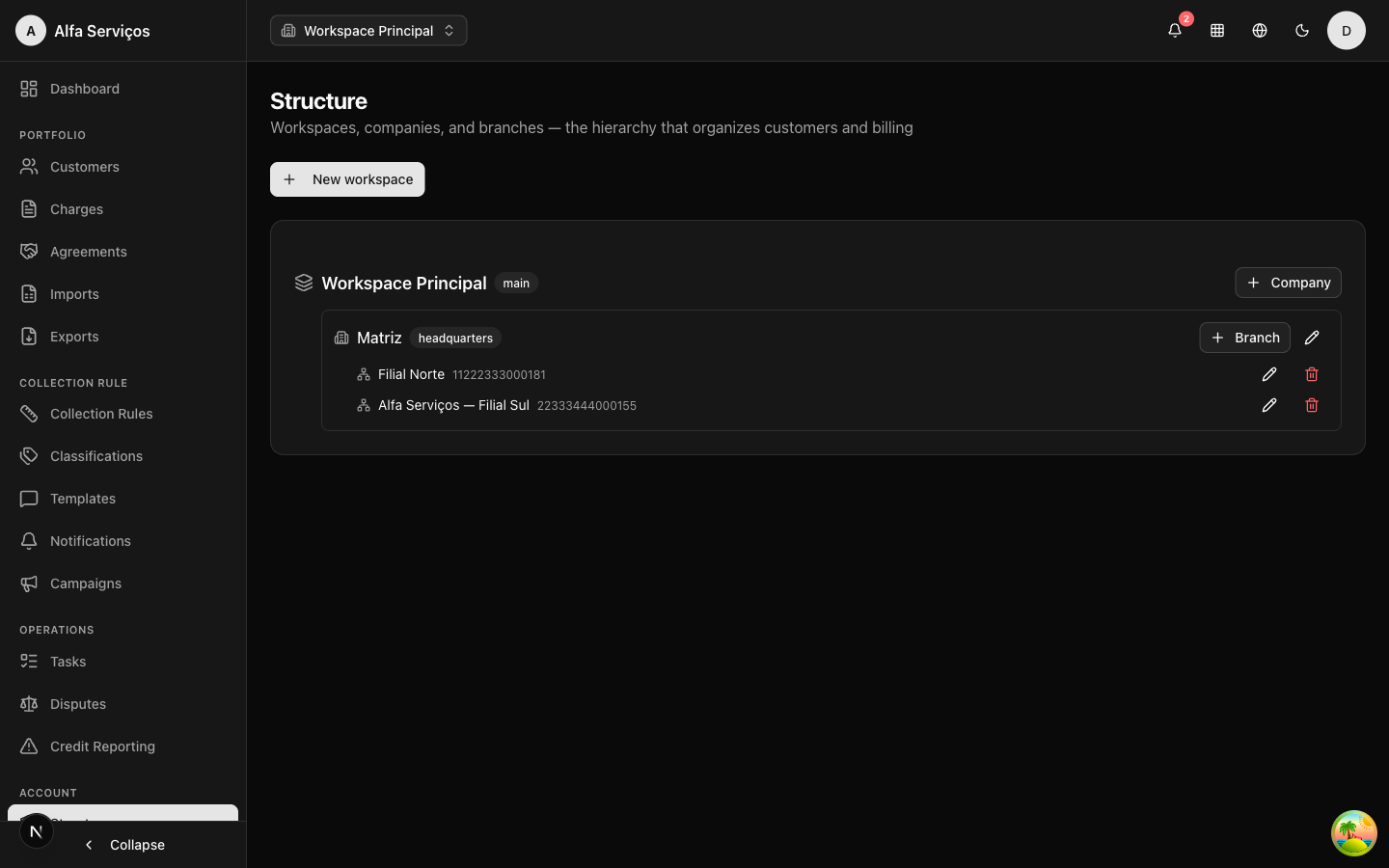Image resolution: width=1389 pixels, height=868 pixels.
Task: Open the user avatar D menu
Action: (x=1347, y=31)
